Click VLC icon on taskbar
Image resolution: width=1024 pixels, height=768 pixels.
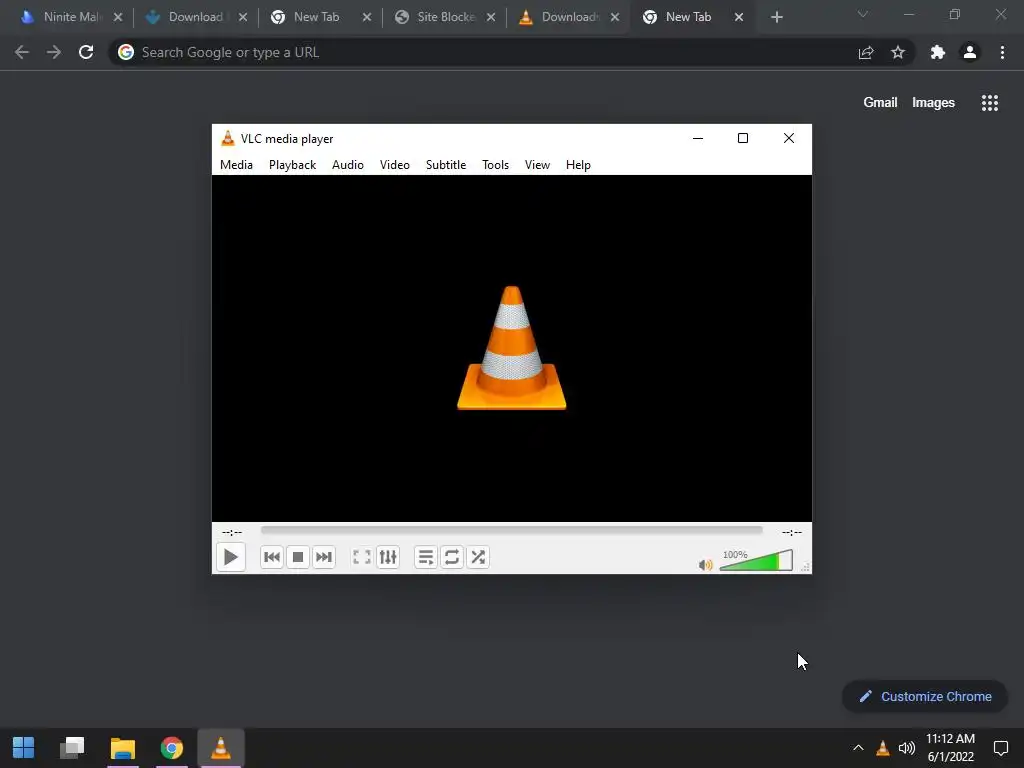pyautogui.click(x=221, y=748)
